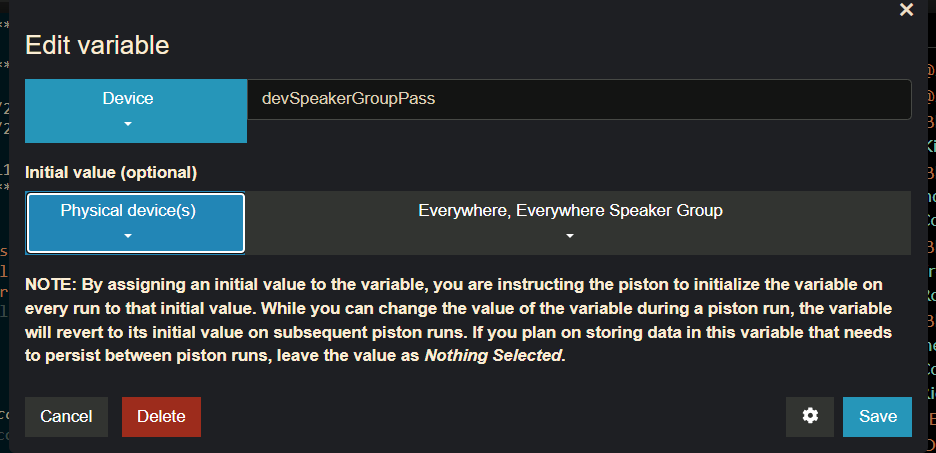Click empty dialog space between Delete and gear
Image resolution: width=936 pixels, height=453 pixels.
490,417
